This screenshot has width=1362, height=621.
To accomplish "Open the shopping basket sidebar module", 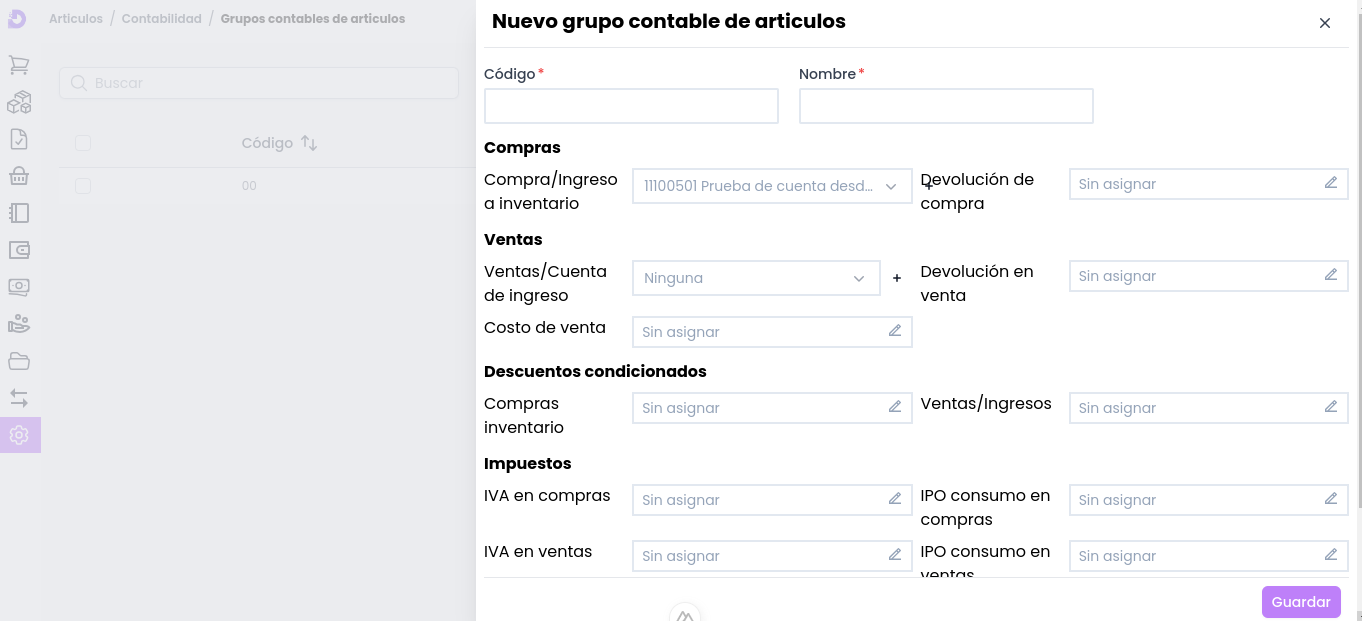I will pyautogui.click(x=19, y=176).
